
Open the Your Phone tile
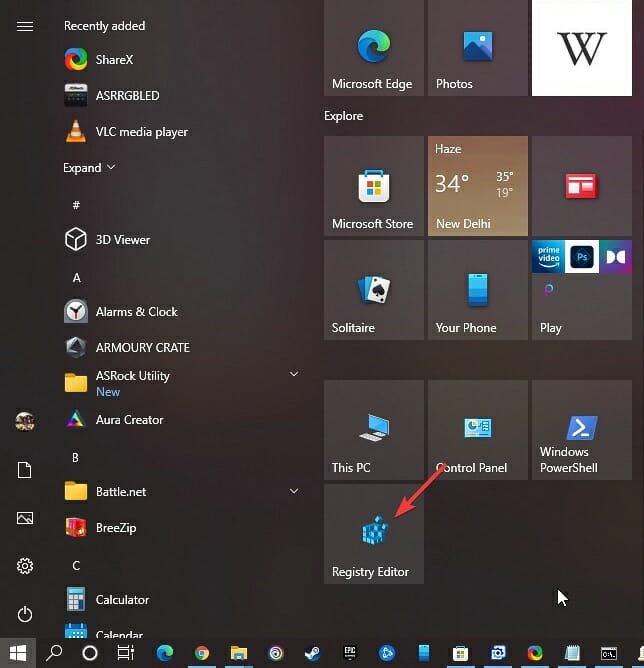click(x=478, y=290)
